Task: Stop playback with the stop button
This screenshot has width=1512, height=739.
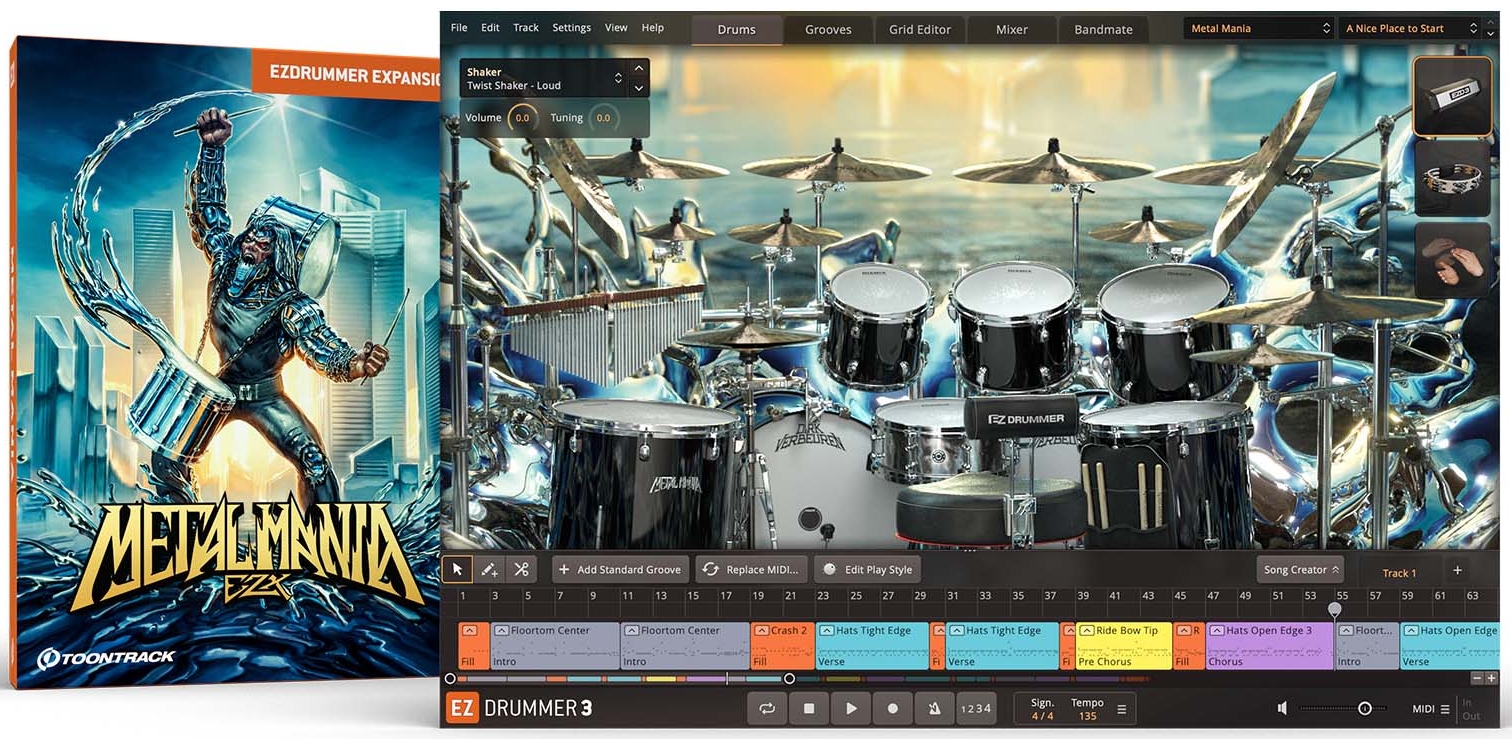Action: (x=809, y=708)
